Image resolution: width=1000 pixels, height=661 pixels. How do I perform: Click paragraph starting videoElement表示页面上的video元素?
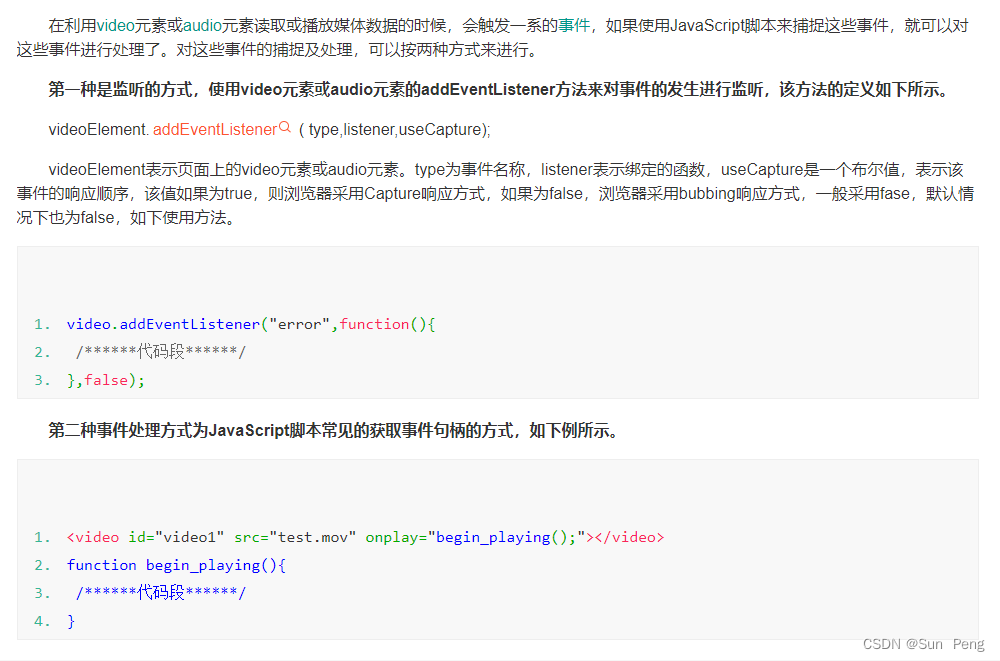click(x=496, y=193)
